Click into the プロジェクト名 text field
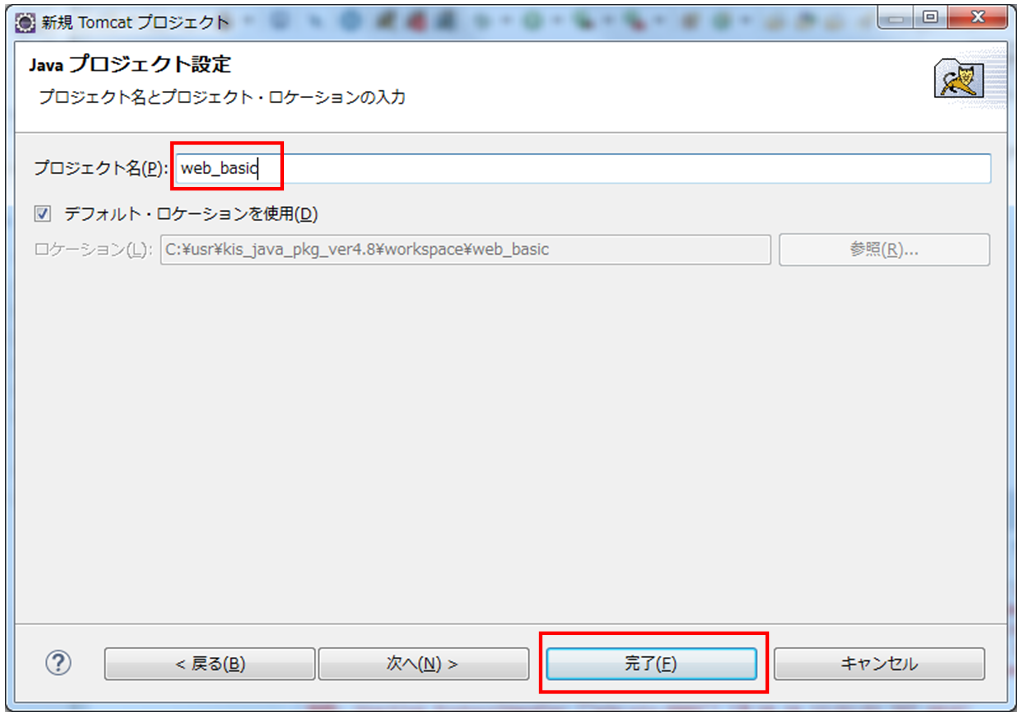Screen dimensions: 1023x720 pyautogui.click(x=582, y=168)
